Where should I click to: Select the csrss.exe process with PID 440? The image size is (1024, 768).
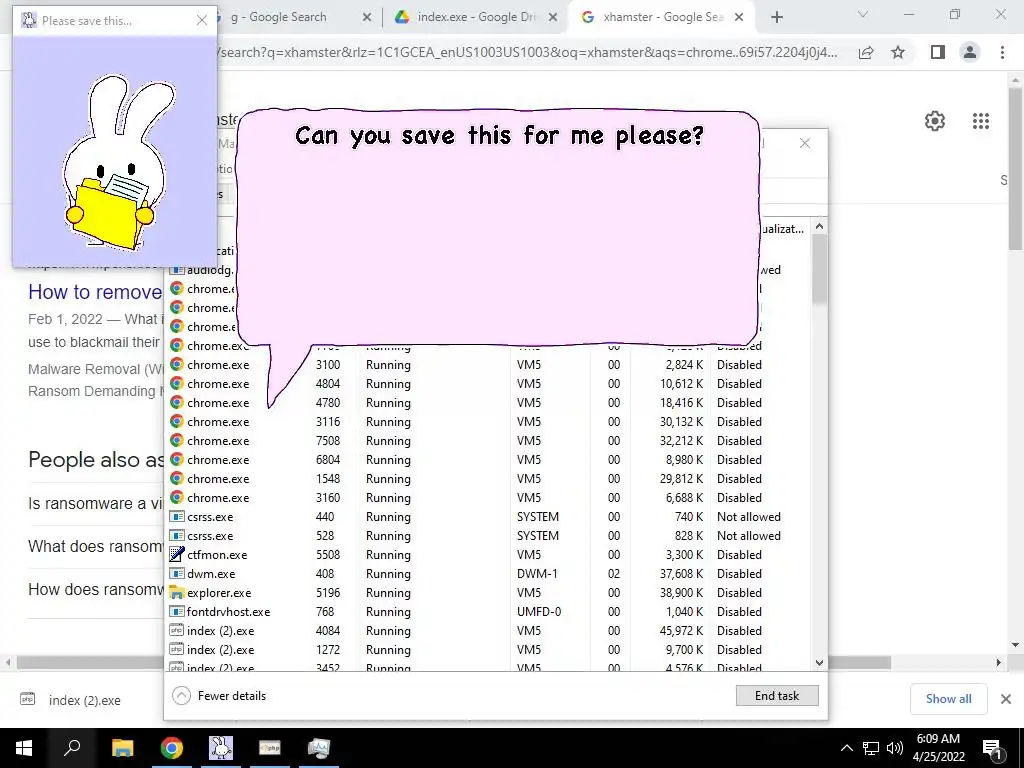pyautogui.click(x=488, y=517)
